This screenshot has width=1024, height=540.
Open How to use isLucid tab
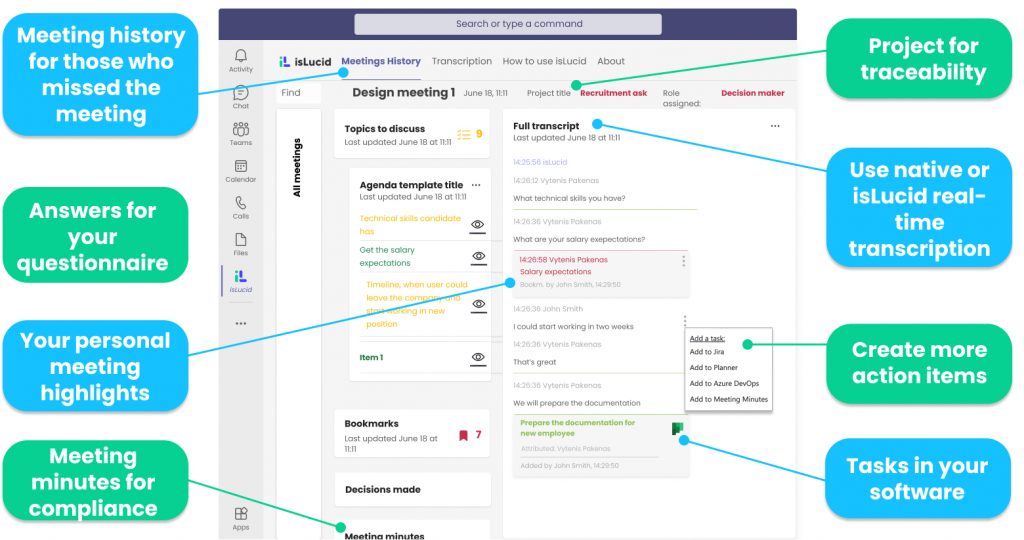tap(544, 61)
